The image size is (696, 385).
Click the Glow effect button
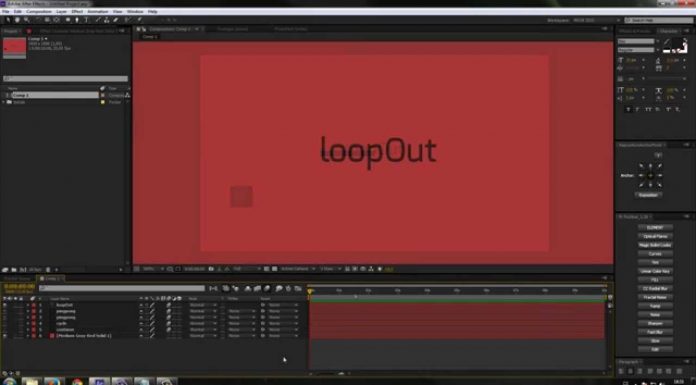pyautogui.click(x=655, y=341)
